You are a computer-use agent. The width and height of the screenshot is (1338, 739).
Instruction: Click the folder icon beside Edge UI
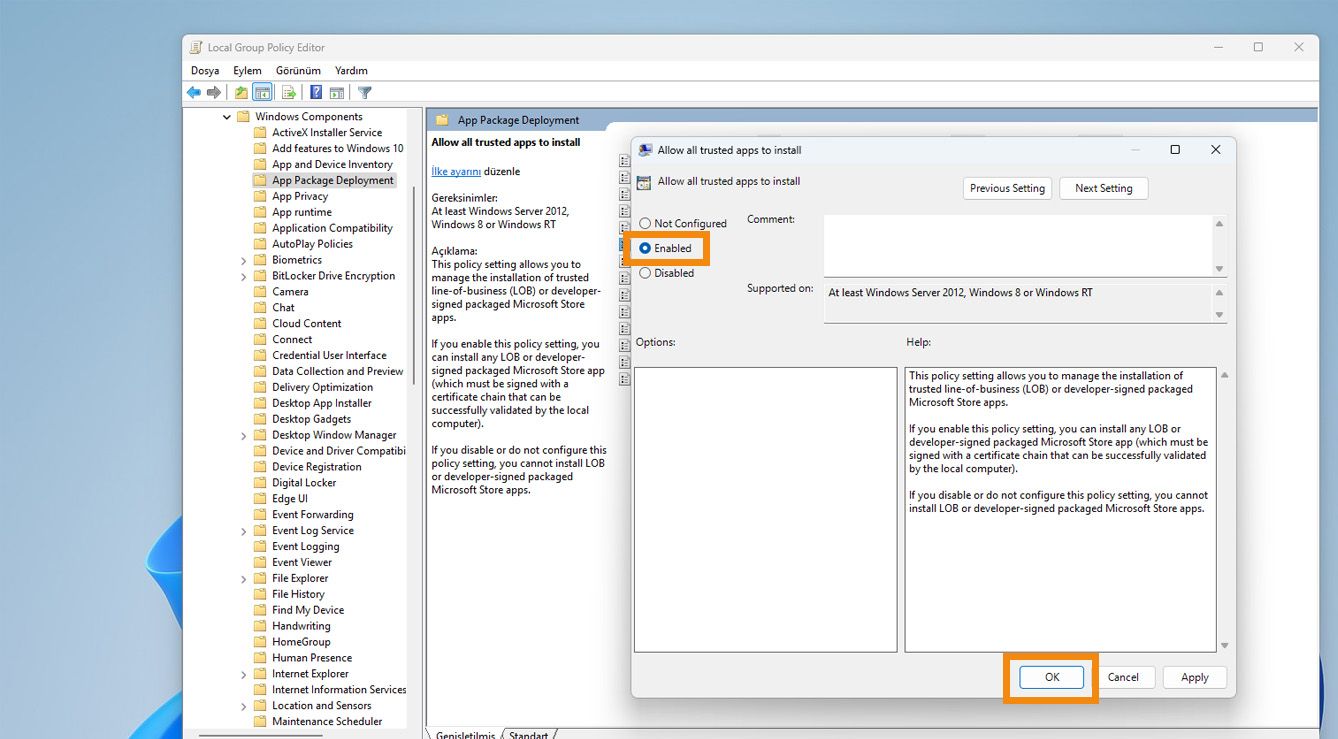click(260, 499)
